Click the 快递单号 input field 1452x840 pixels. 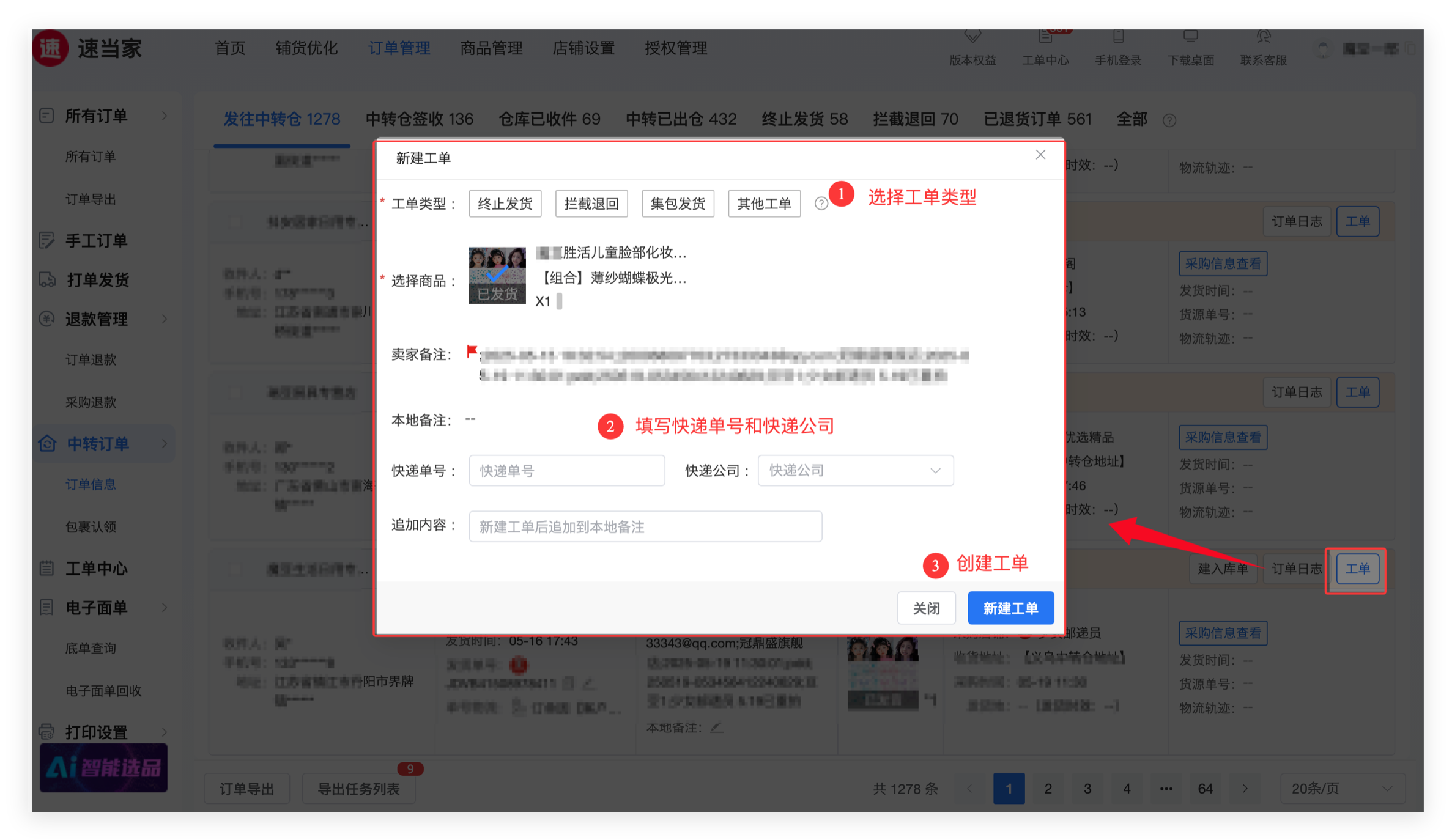566,470
